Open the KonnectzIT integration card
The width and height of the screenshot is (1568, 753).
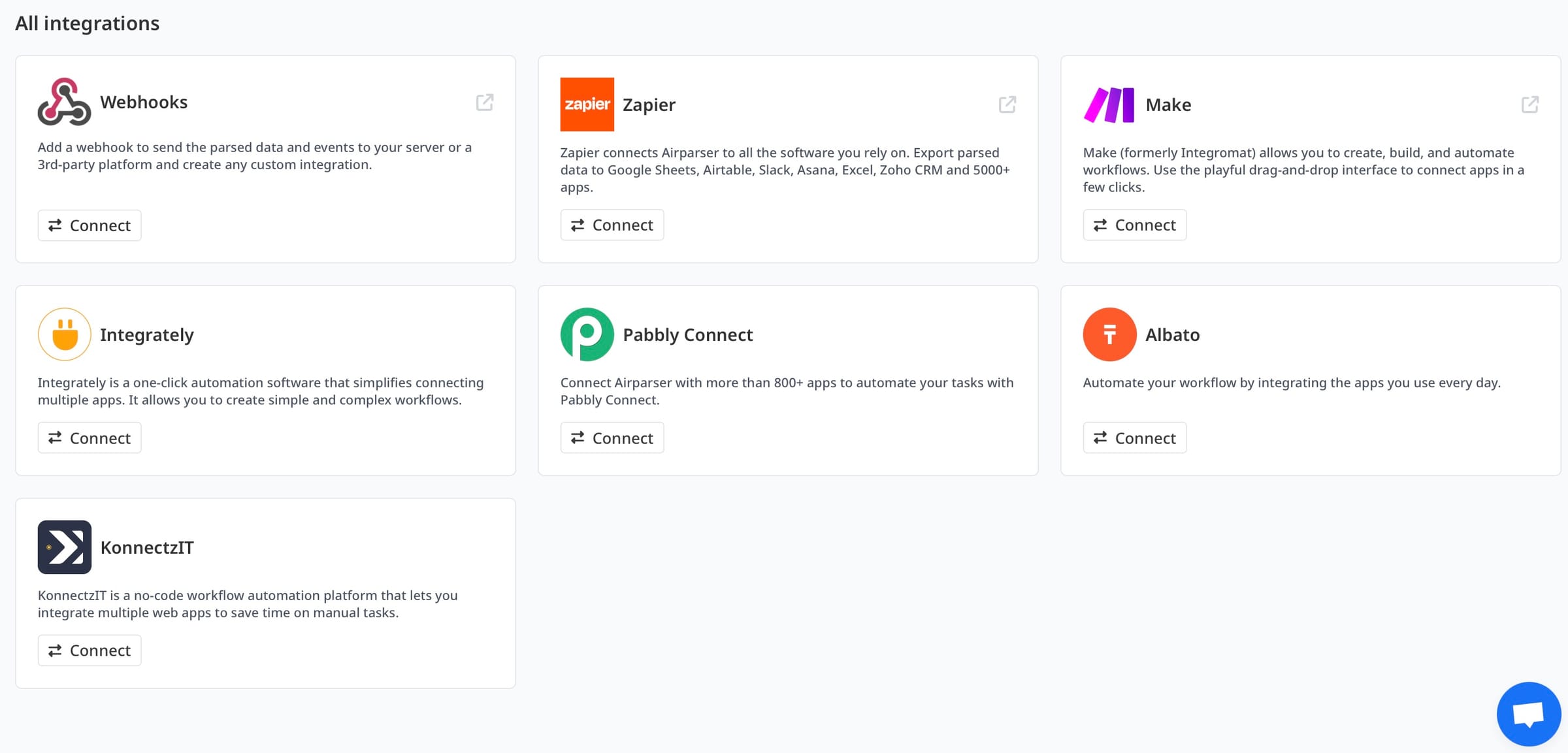click(265, 592)
